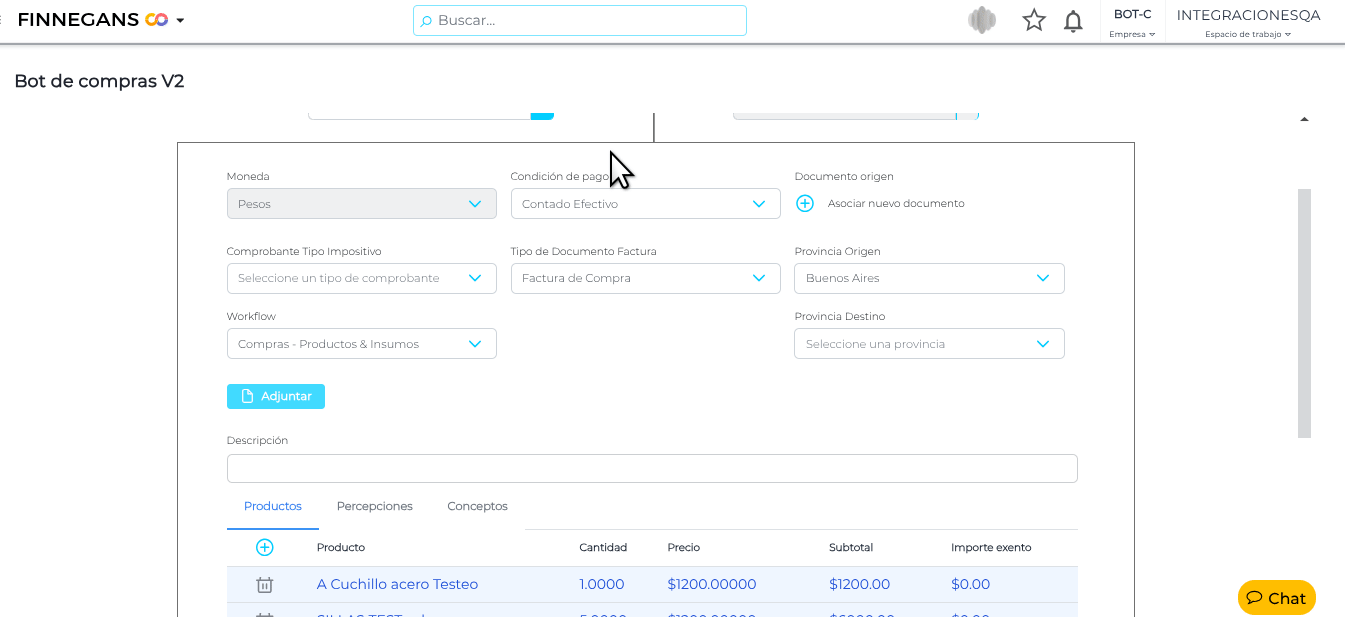Click the voice assistant waveform icon

[x=982, y=20]
